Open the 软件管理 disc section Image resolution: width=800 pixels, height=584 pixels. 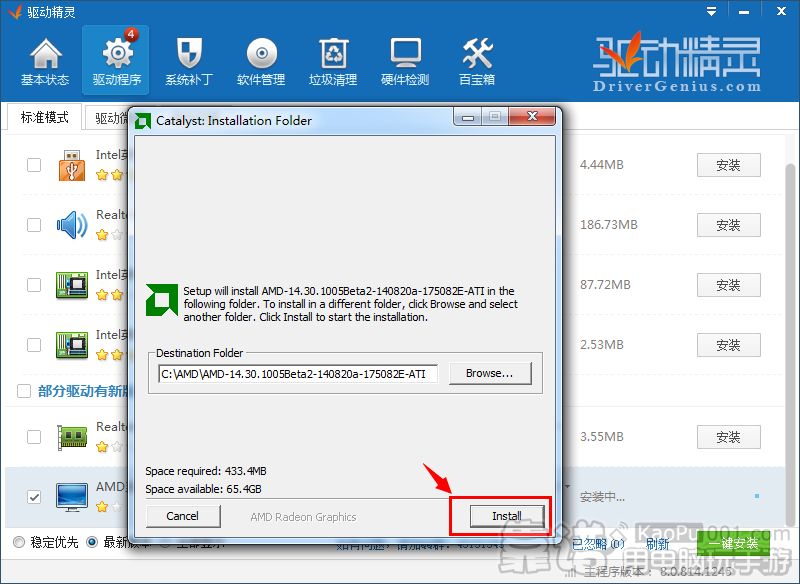pyautogui.click(x=261, y=61)
